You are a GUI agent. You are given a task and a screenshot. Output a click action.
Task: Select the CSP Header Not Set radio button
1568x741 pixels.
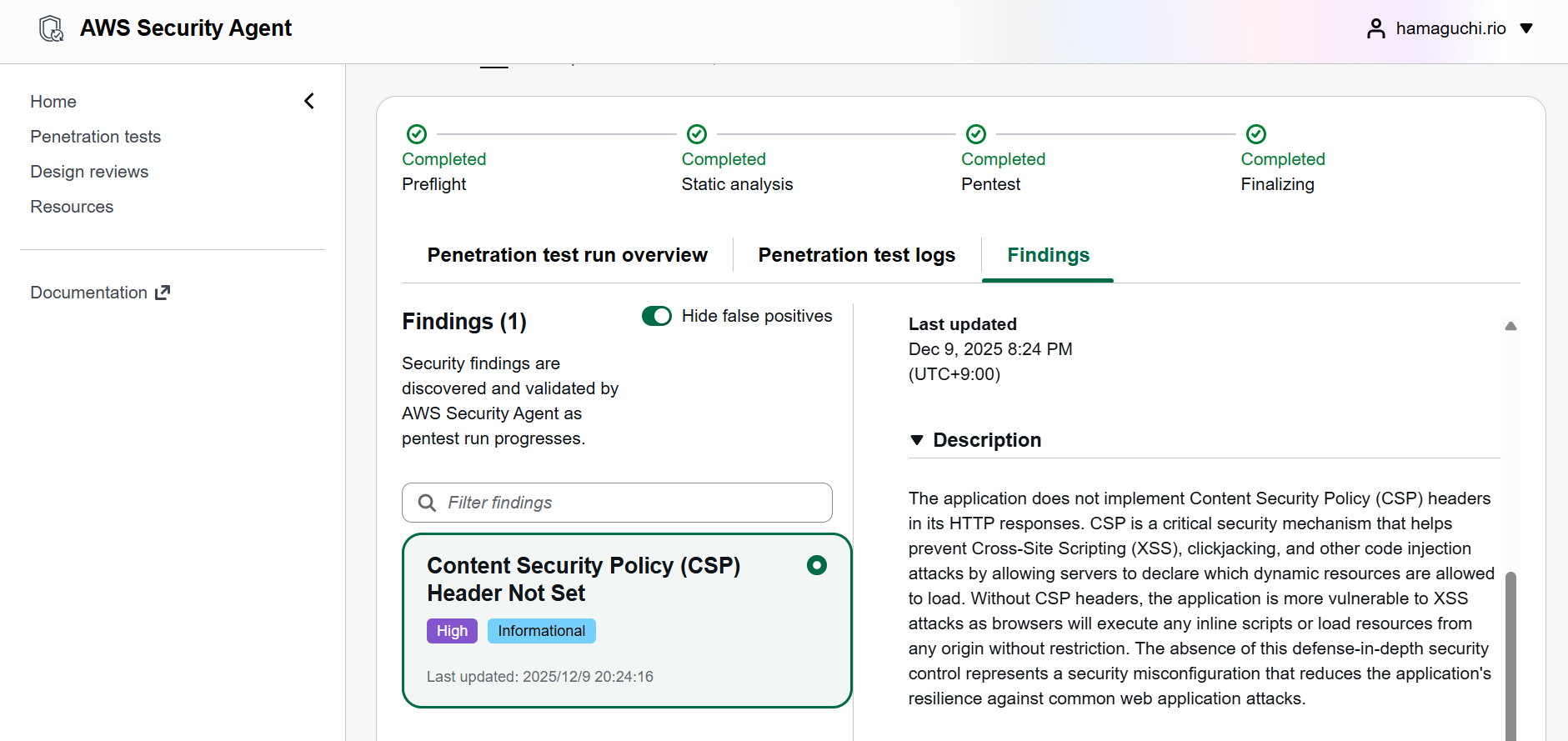(x=817, y=565)
